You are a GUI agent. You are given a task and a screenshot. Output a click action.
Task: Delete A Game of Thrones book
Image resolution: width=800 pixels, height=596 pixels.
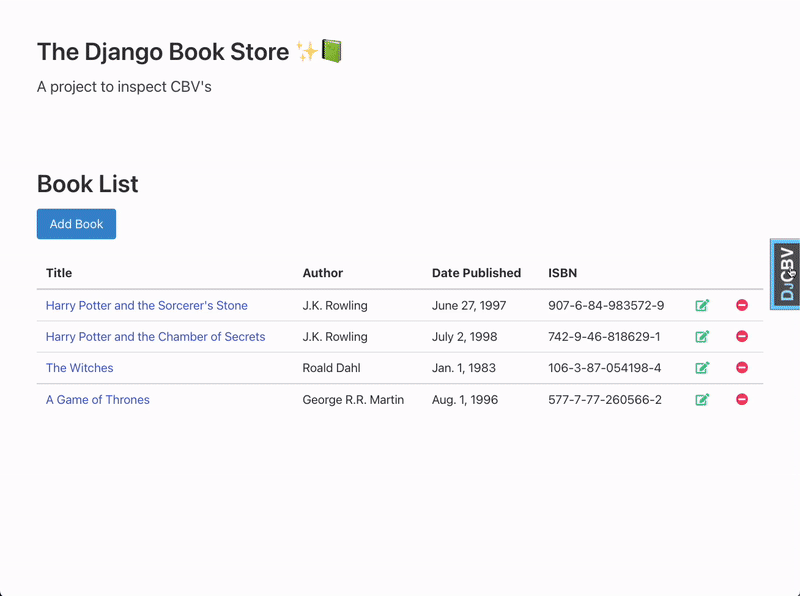742,399
